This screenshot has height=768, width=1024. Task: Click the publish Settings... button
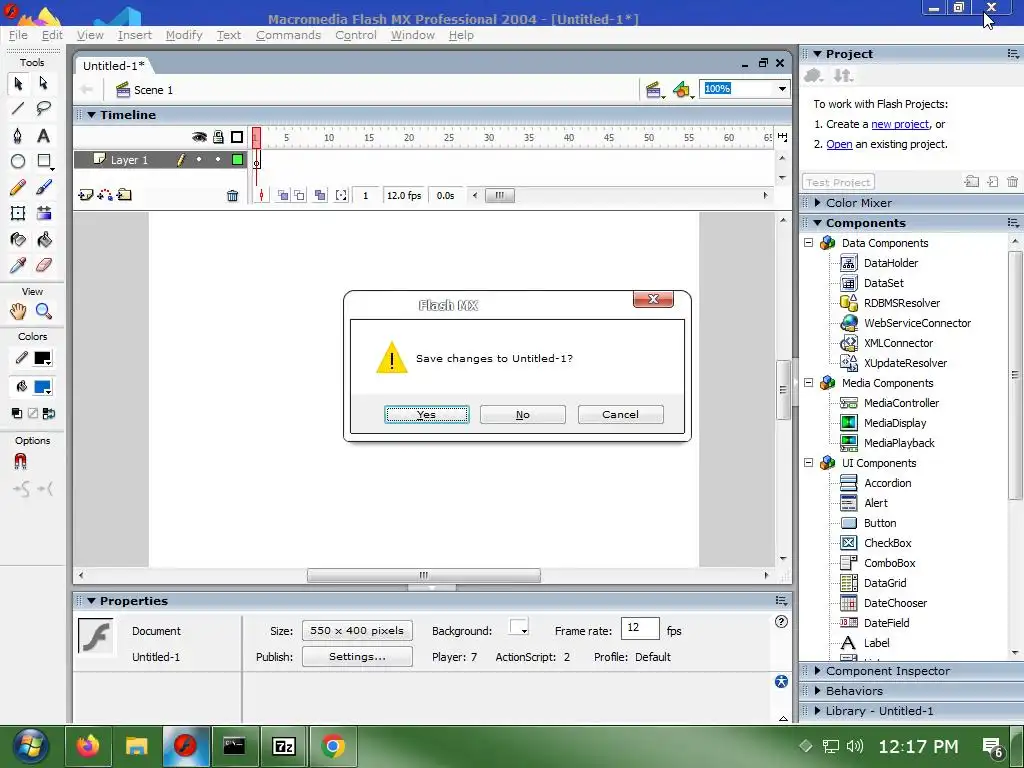click(357, 657)
